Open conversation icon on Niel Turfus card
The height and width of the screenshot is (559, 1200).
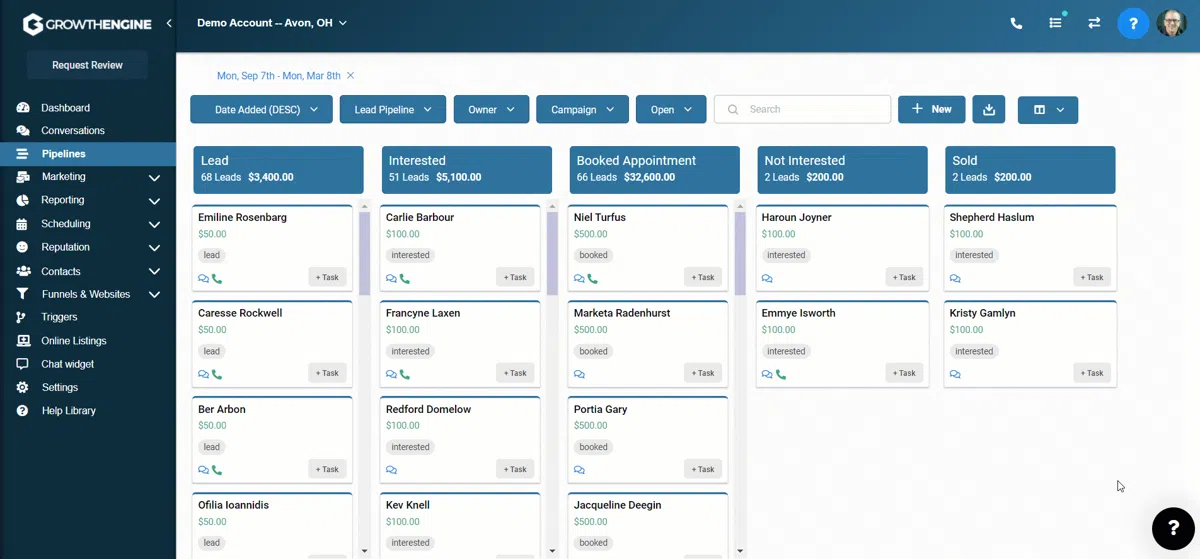click(x=579, y=279)
